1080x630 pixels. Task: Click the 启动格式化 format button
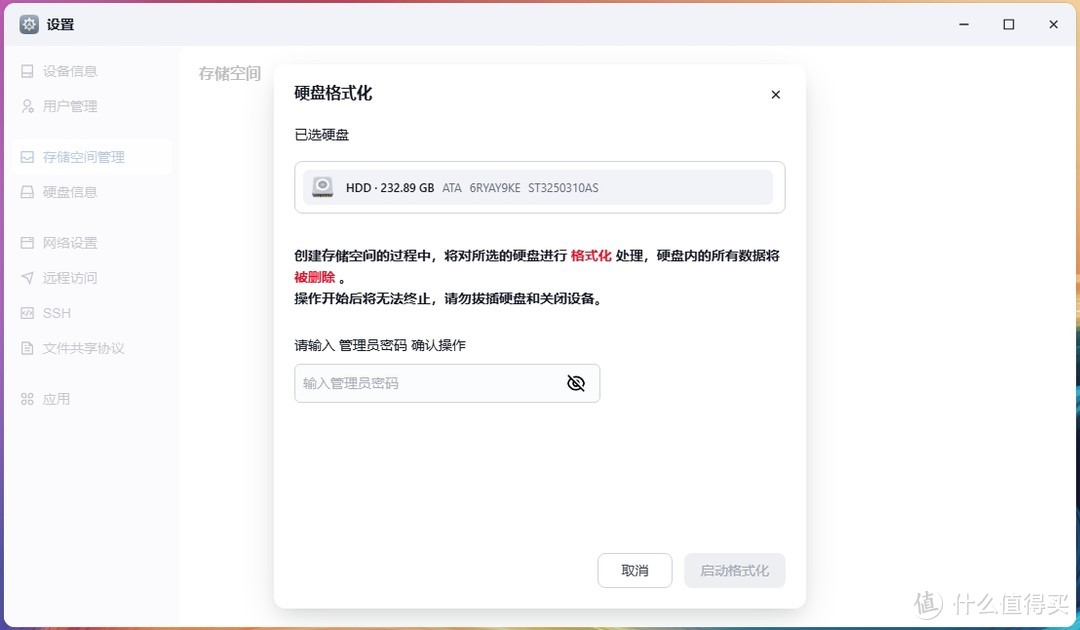coord(734,570)
